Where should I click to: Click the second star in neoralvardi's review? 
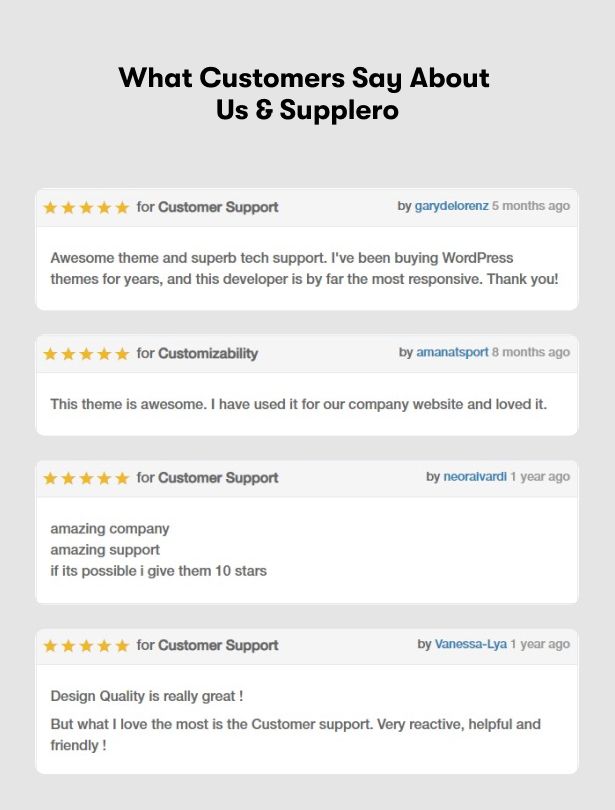tap(68, 479)
